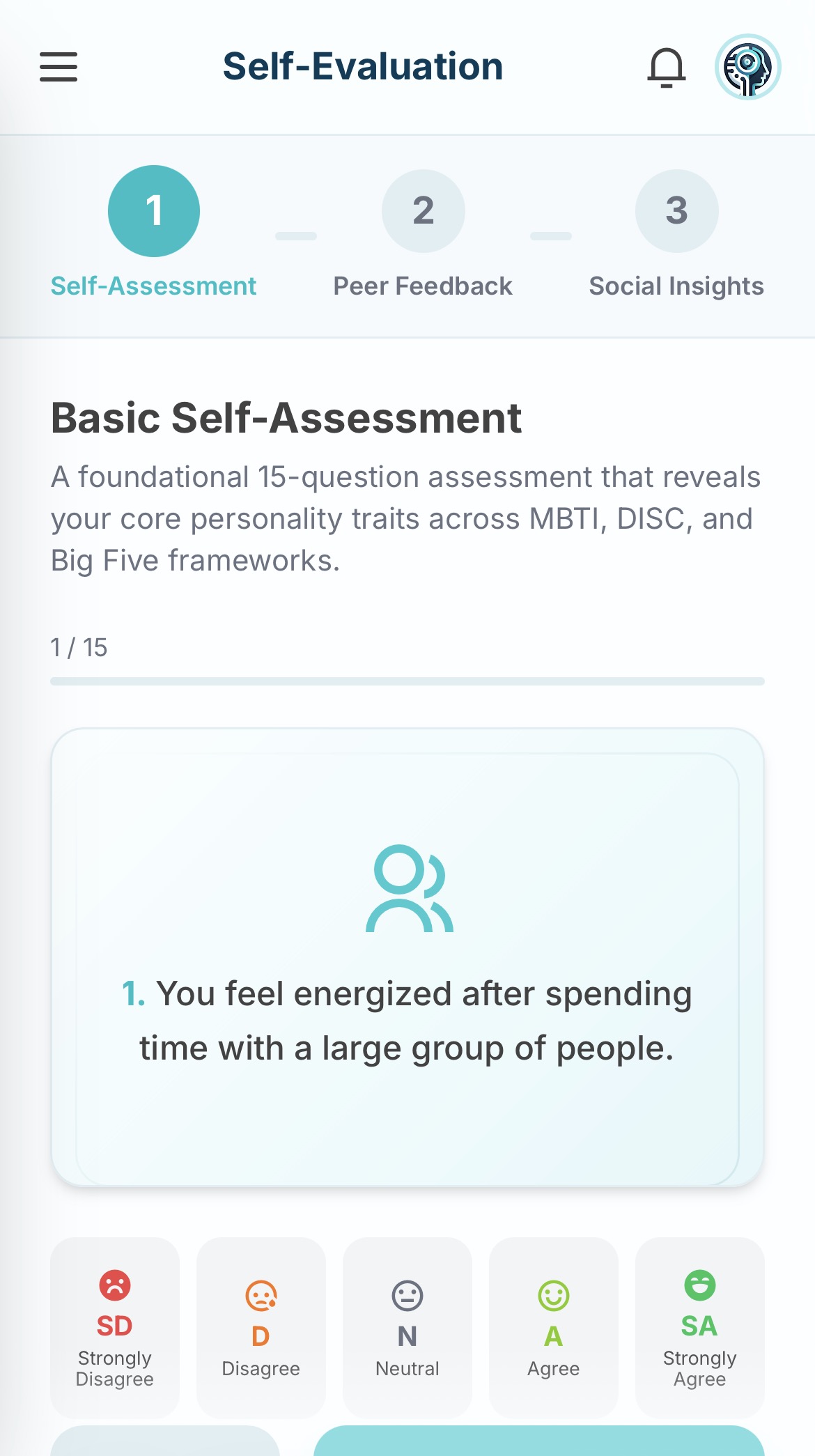Select the Strongly Disagree rating option
815x1456 pixels.
click(x=114, y=1327)
